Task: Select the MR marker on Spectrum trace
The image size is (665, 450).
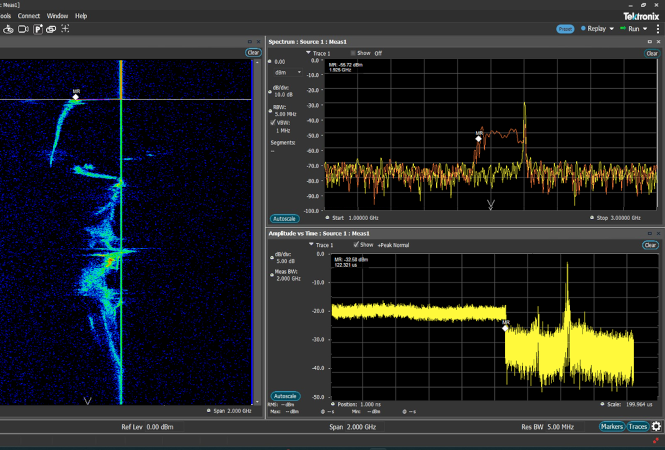Action: 478,138
